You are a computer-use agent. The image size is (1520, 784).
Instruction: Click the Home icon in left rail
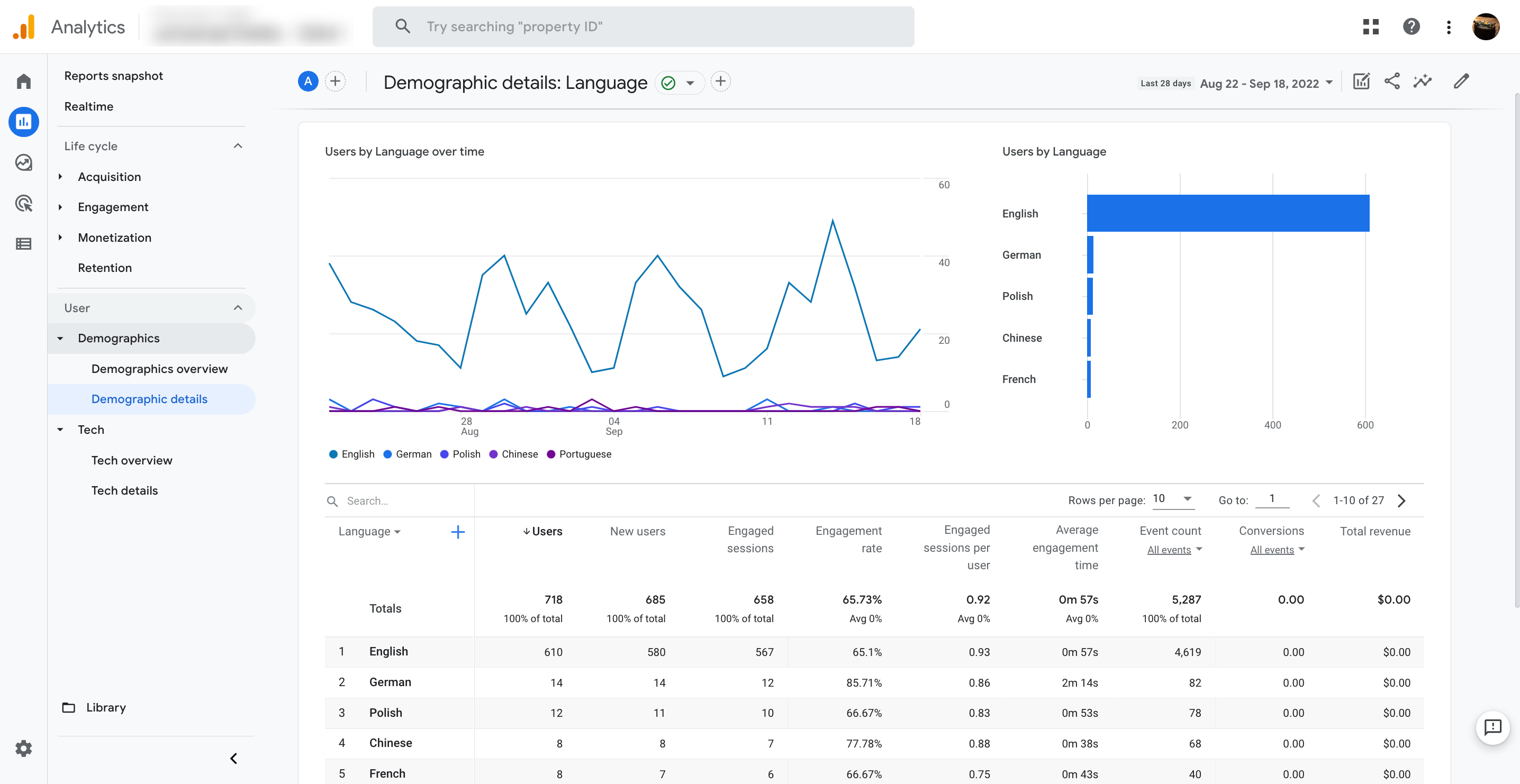[24, 81]
